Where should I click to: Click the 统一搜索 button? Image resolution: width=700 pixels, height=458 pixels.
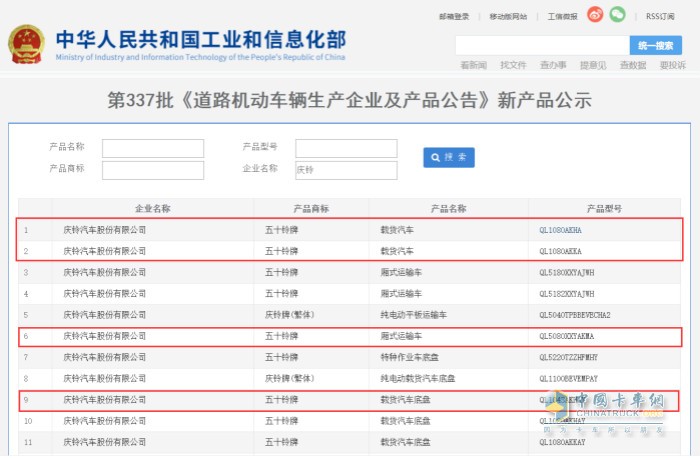(x=655, y=45)
